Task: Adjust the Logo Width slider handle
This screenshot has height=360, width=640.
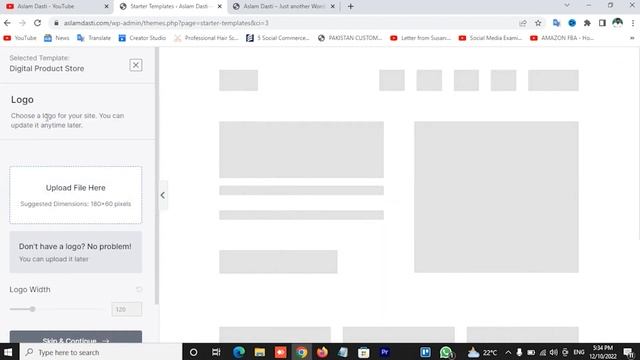Action: coord(33,309)
